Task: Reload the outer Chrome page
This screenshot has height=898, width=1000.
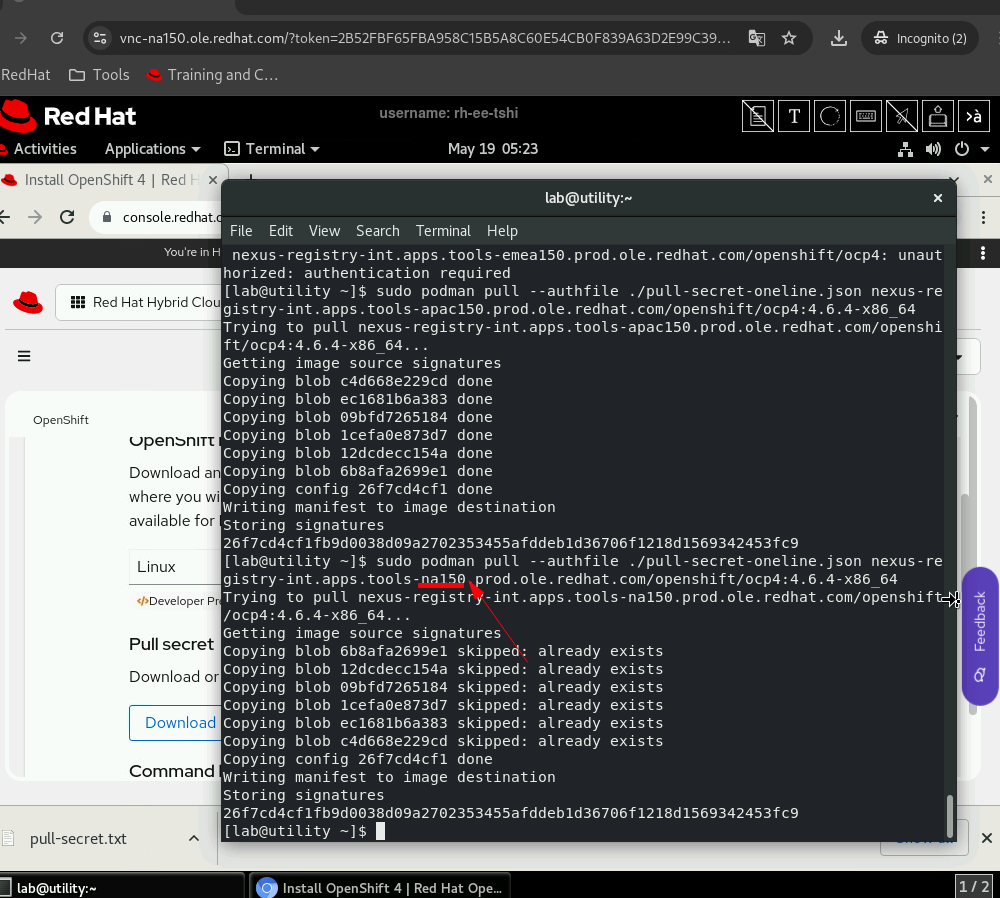Action: 57,38
